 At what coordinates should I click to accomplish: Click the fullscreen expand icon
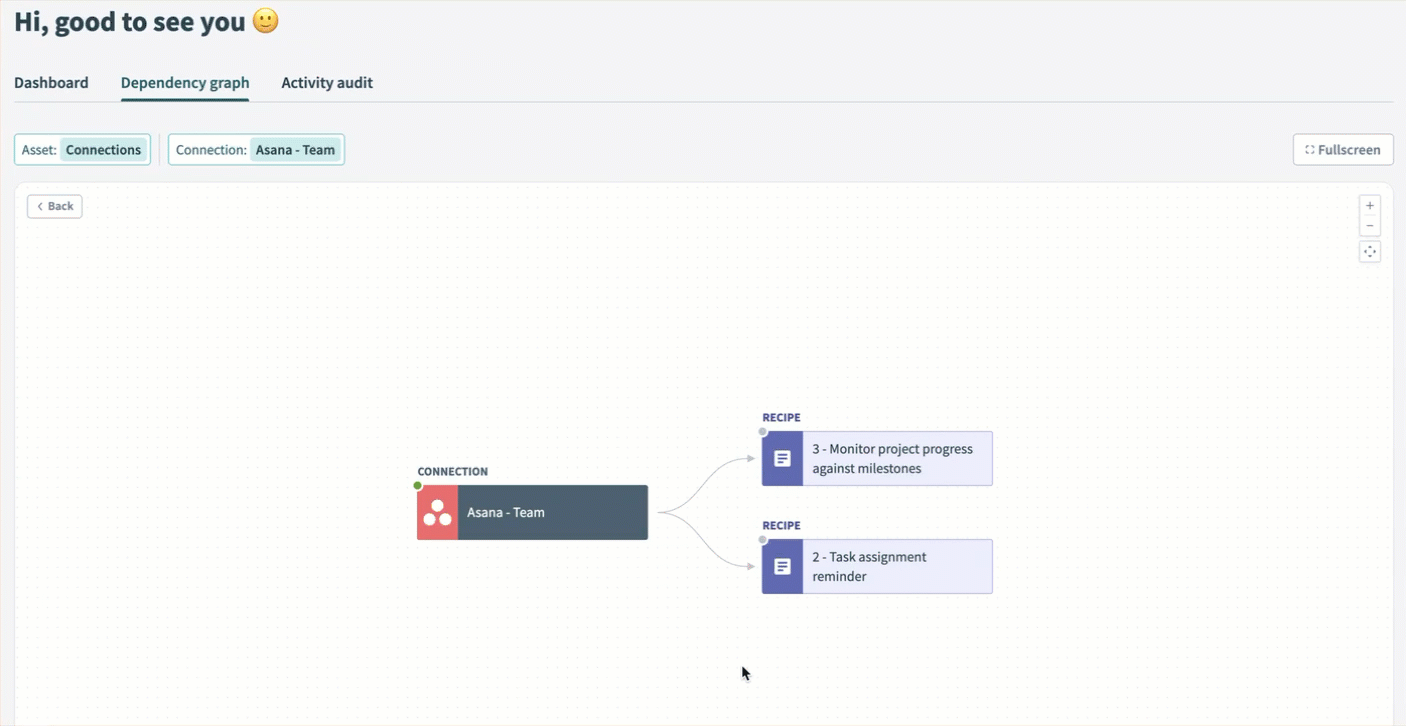pyautogui.click(x=1311, y=149)
